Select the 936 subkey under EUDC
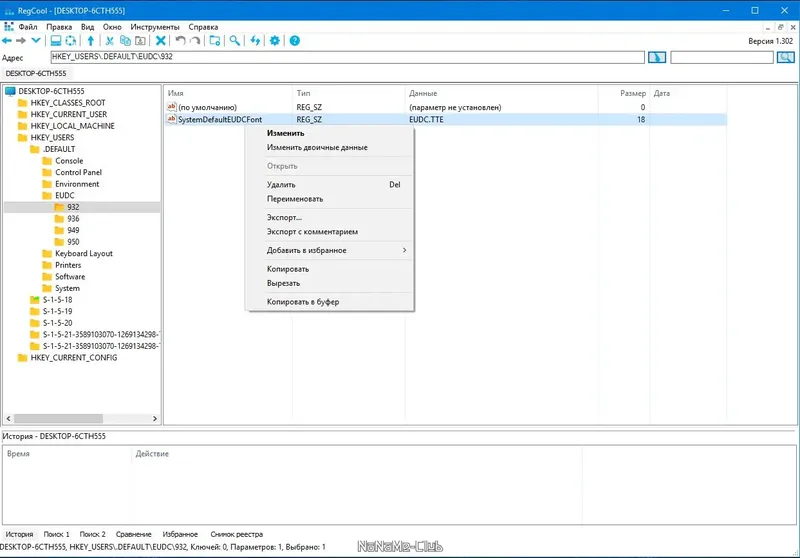The image size is (800, 558). (73, 219)
